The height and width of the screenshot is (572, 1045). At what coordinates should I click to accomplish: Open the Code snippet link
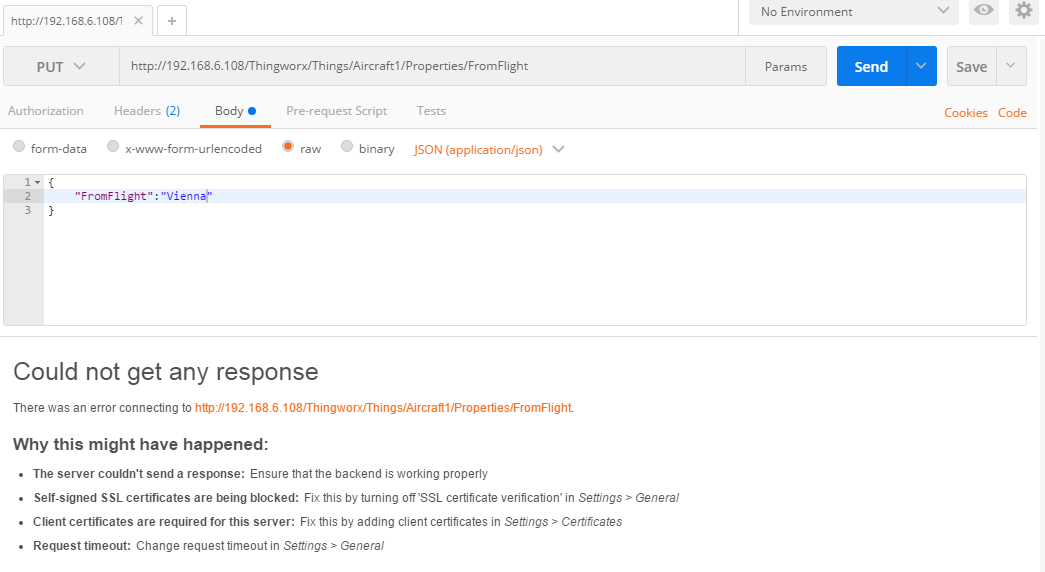click(x=1012, y=113)
